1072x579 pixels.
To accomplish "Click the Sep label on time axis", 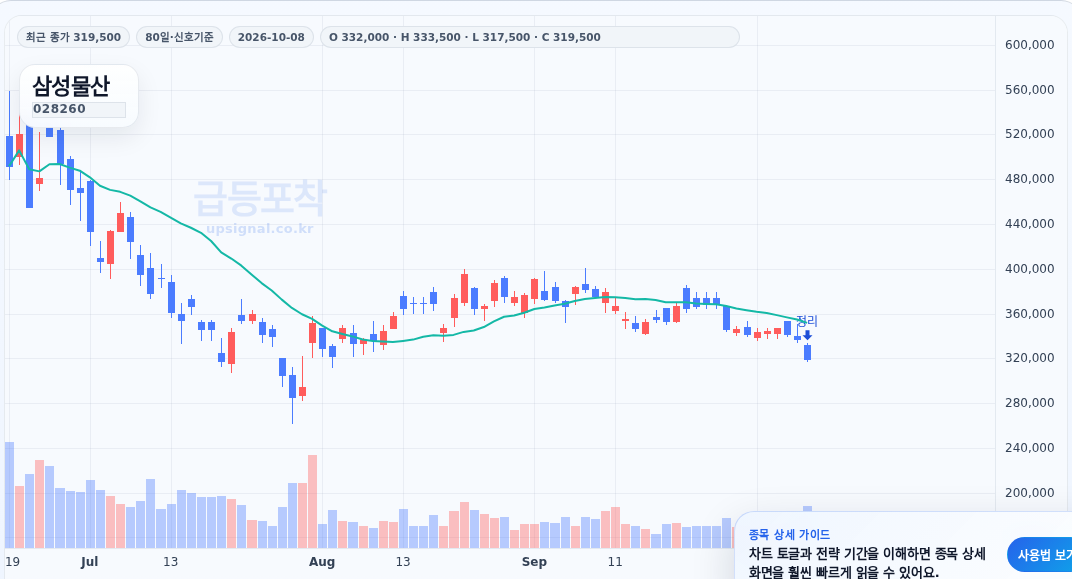I will pos(534,562).
